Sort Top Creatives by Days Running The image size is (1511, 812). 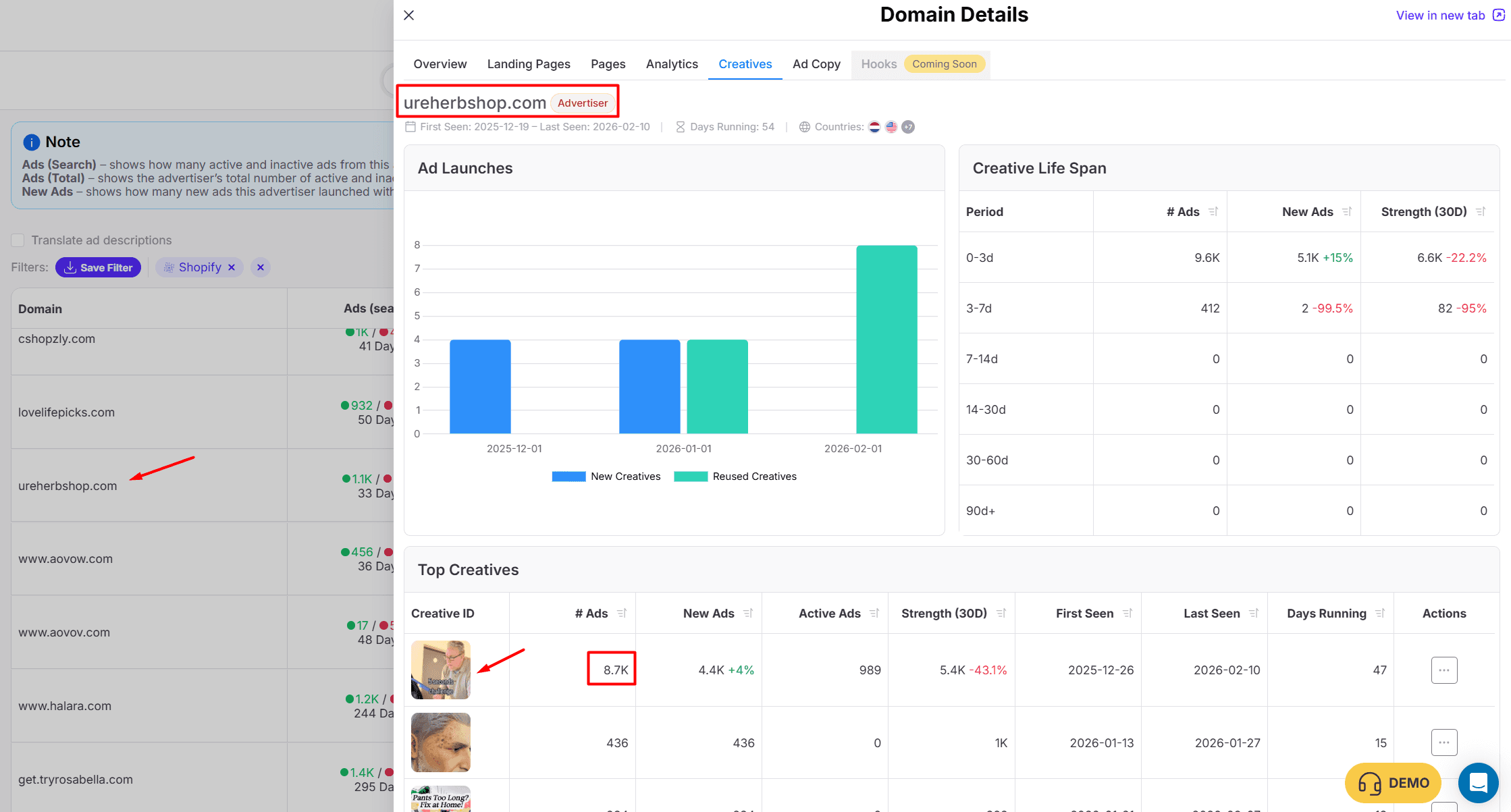point(1380,614)
